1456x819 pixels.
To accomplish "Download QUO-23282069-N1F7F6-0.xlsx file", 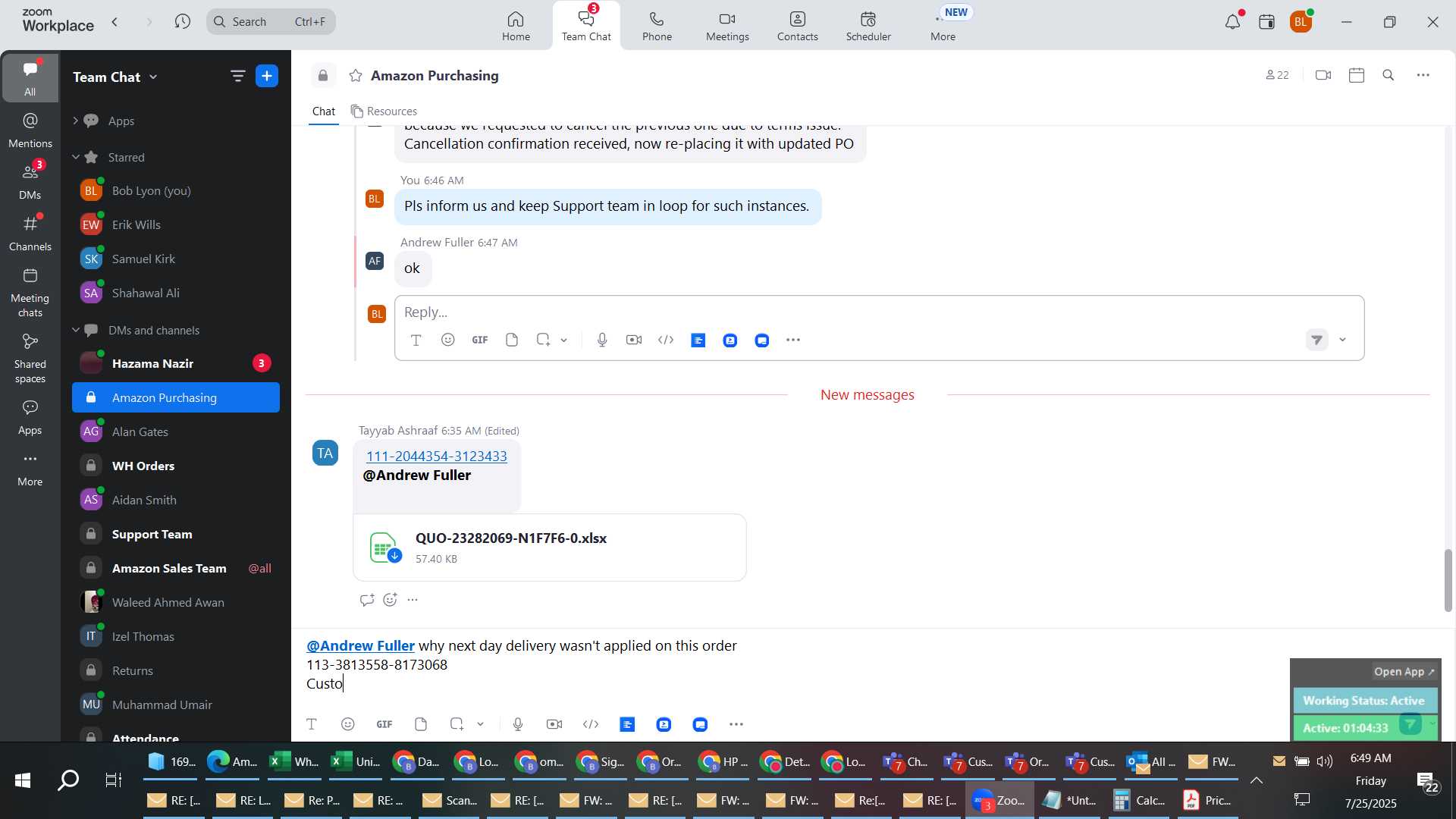I will point(394,556).
